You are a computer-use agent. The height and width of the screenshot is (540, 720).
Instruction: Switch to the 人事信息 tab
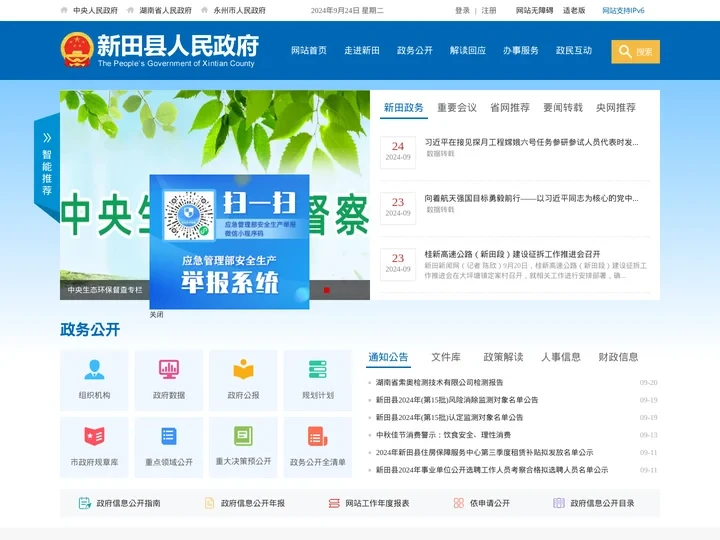point(561,357)
